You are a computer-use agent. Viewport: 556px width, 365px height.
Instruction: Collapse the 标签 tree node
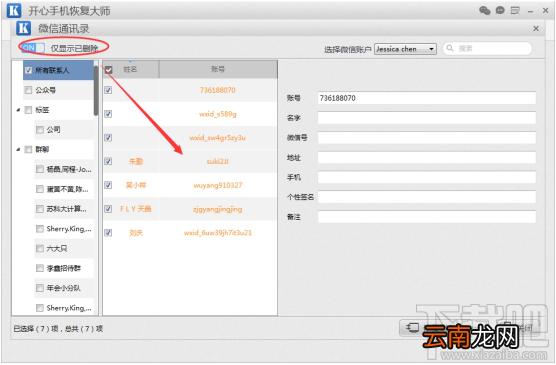(x=18, y=110)
